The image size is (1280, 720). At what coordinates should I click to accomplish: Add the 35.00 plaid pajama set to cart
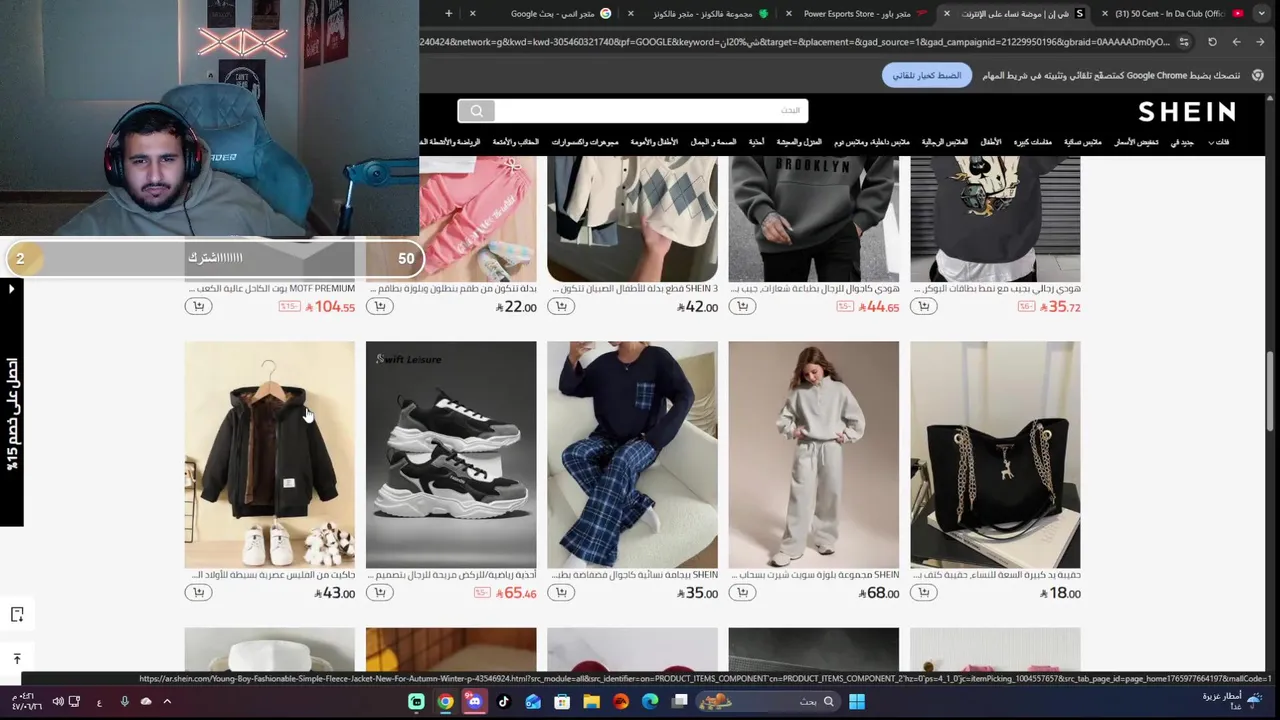coord(560,593)
